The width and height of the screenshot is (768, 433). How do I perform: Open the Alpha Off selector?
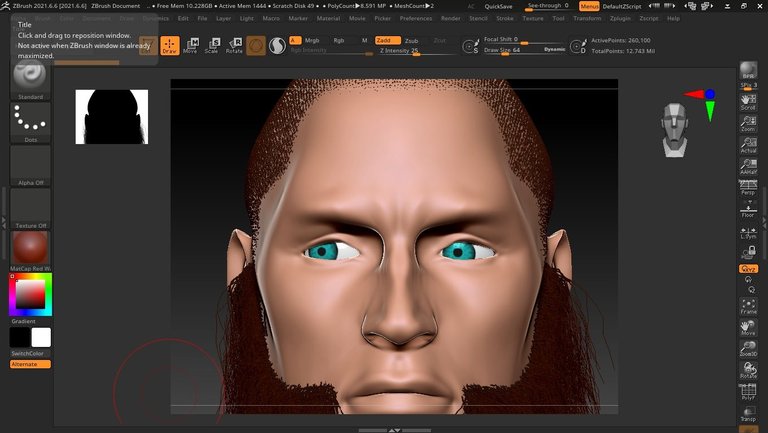[30, 166]
